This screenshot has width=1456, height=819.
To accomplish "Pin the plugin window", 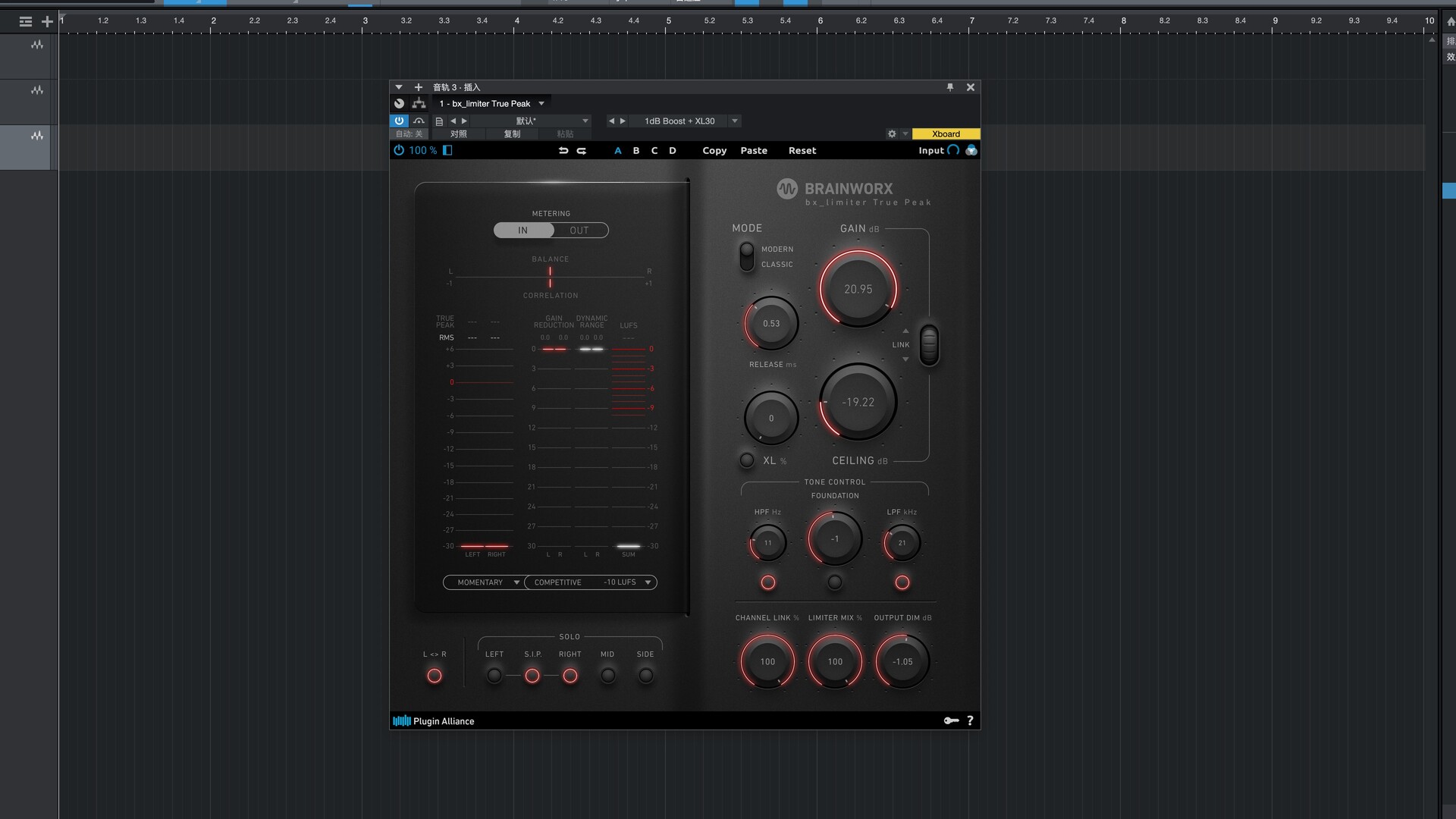I will click(x=949, y=87).
